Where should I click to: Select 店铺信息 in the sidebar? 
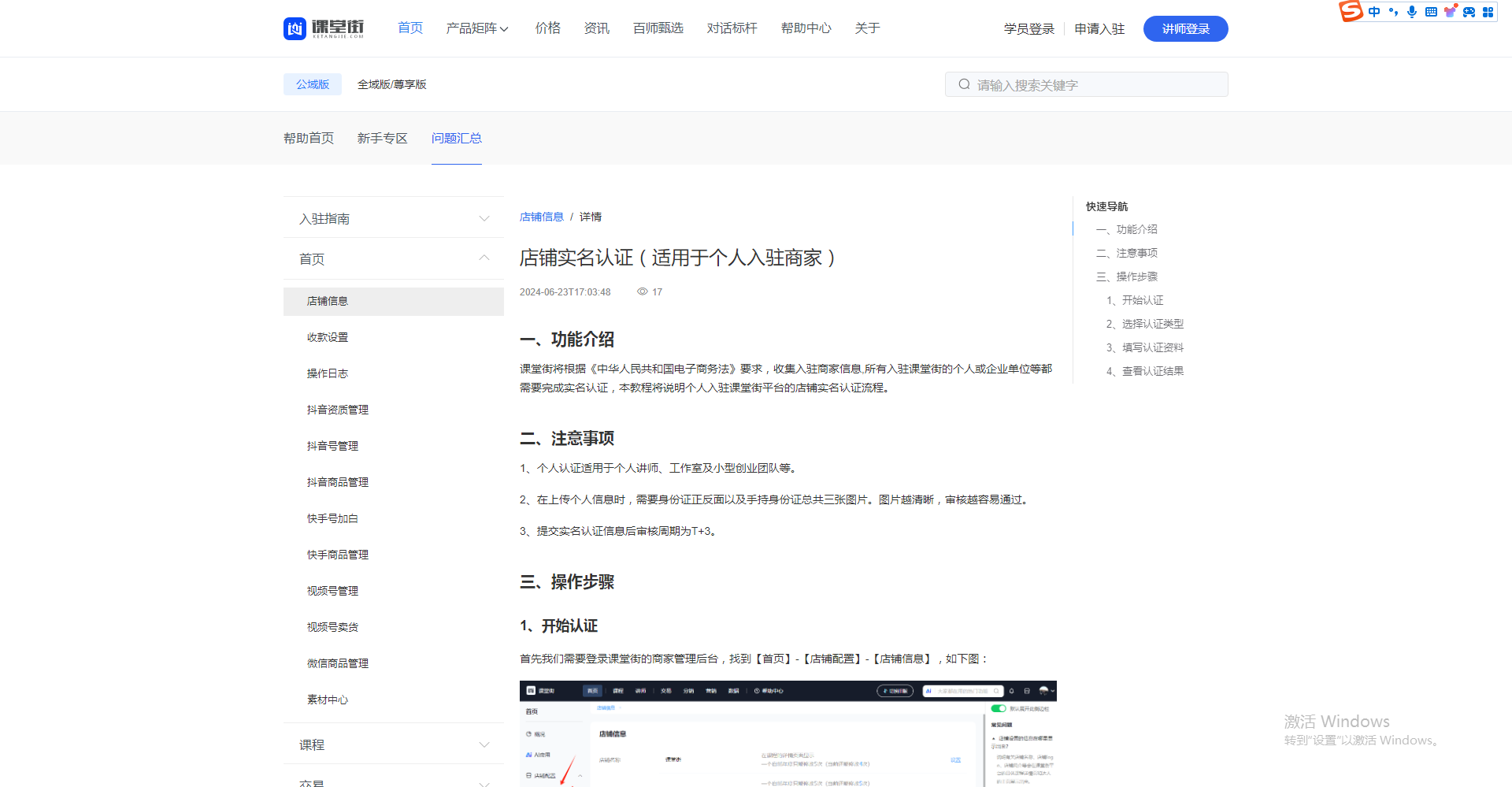click(394, 301)
